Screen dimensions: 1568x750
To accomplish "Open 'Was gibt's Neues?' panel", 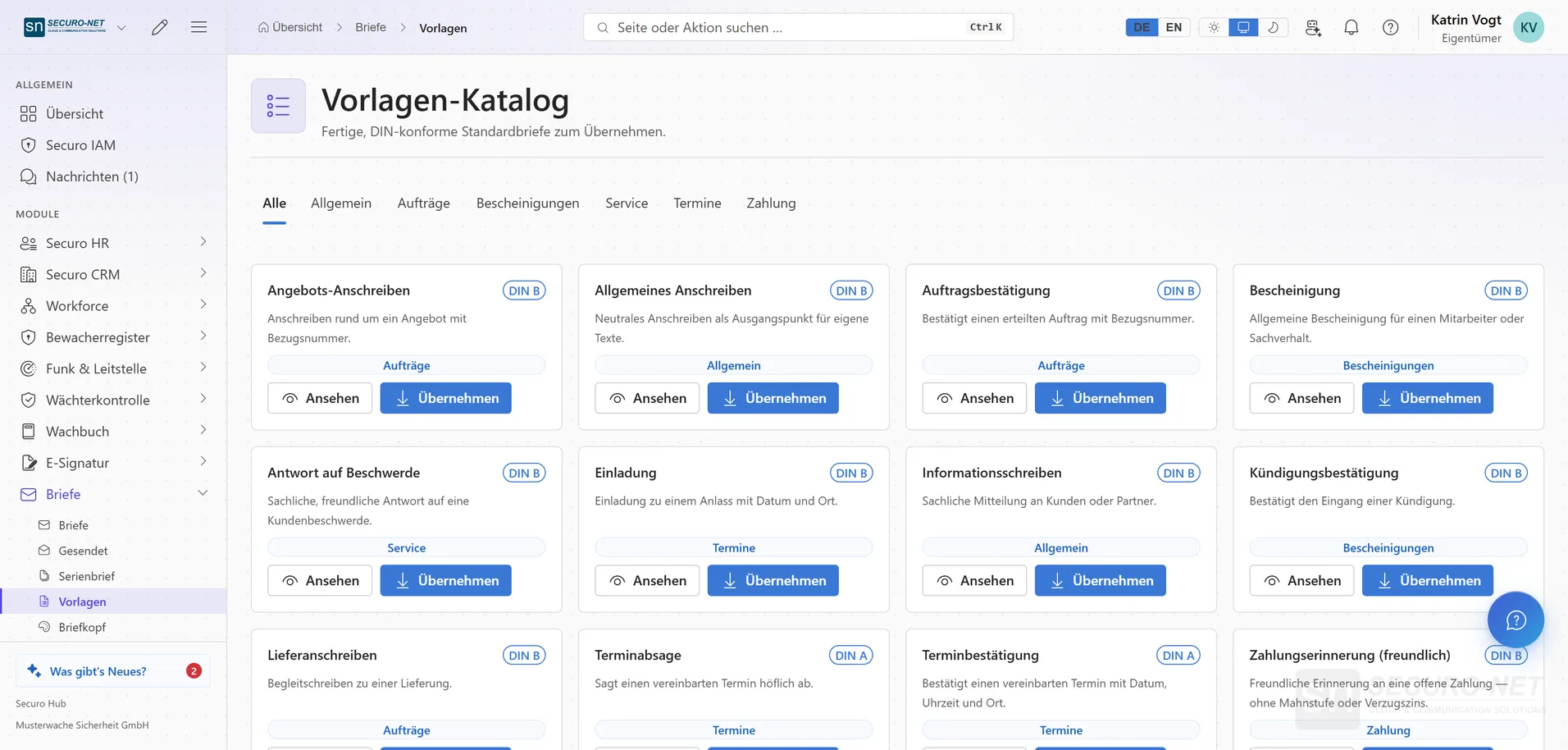I will coord(113,671).
